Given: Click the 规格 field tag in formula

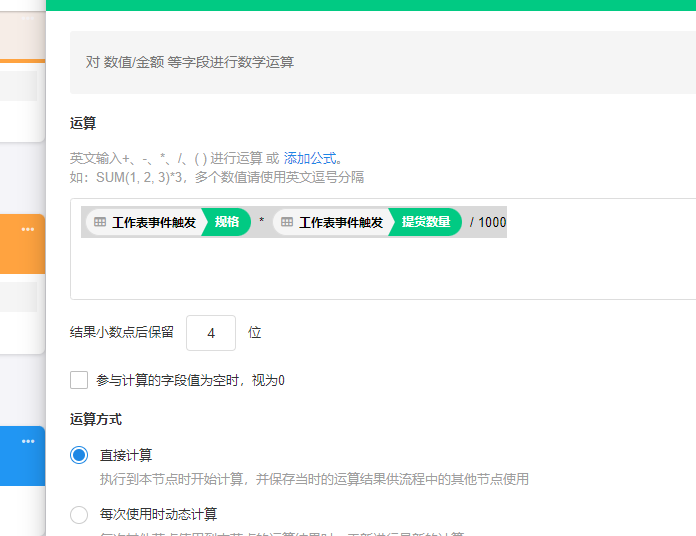Looking at the screenshot, I should 227,222.
